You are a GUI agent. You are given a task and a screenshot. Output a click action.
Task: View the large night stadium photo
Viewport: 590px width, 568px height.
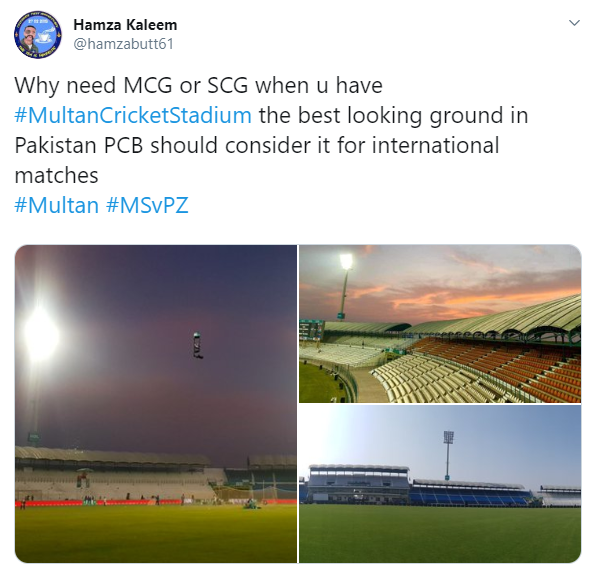click(x=156, y=404)
